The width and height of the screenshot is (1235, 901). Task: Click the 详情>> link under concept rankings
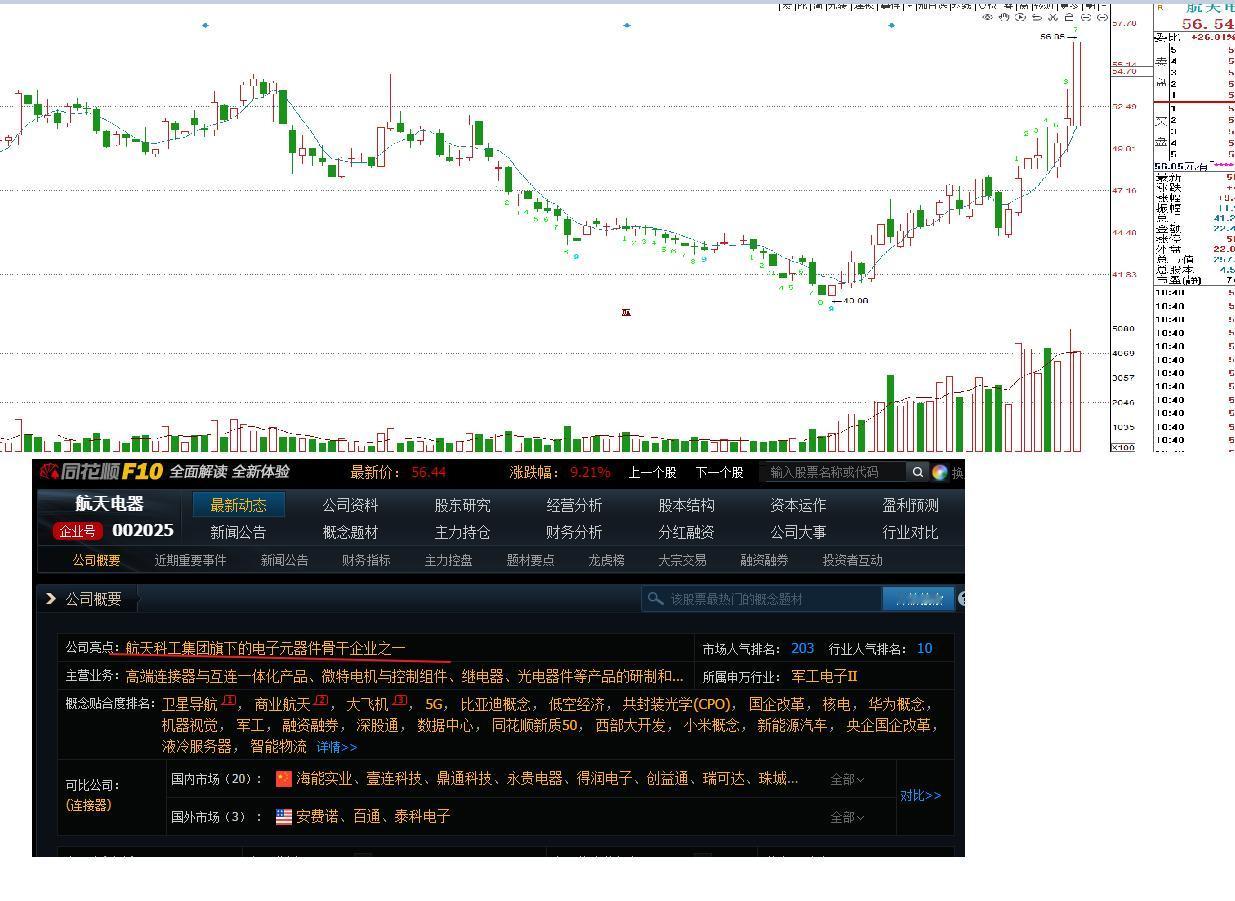point(336,747)
